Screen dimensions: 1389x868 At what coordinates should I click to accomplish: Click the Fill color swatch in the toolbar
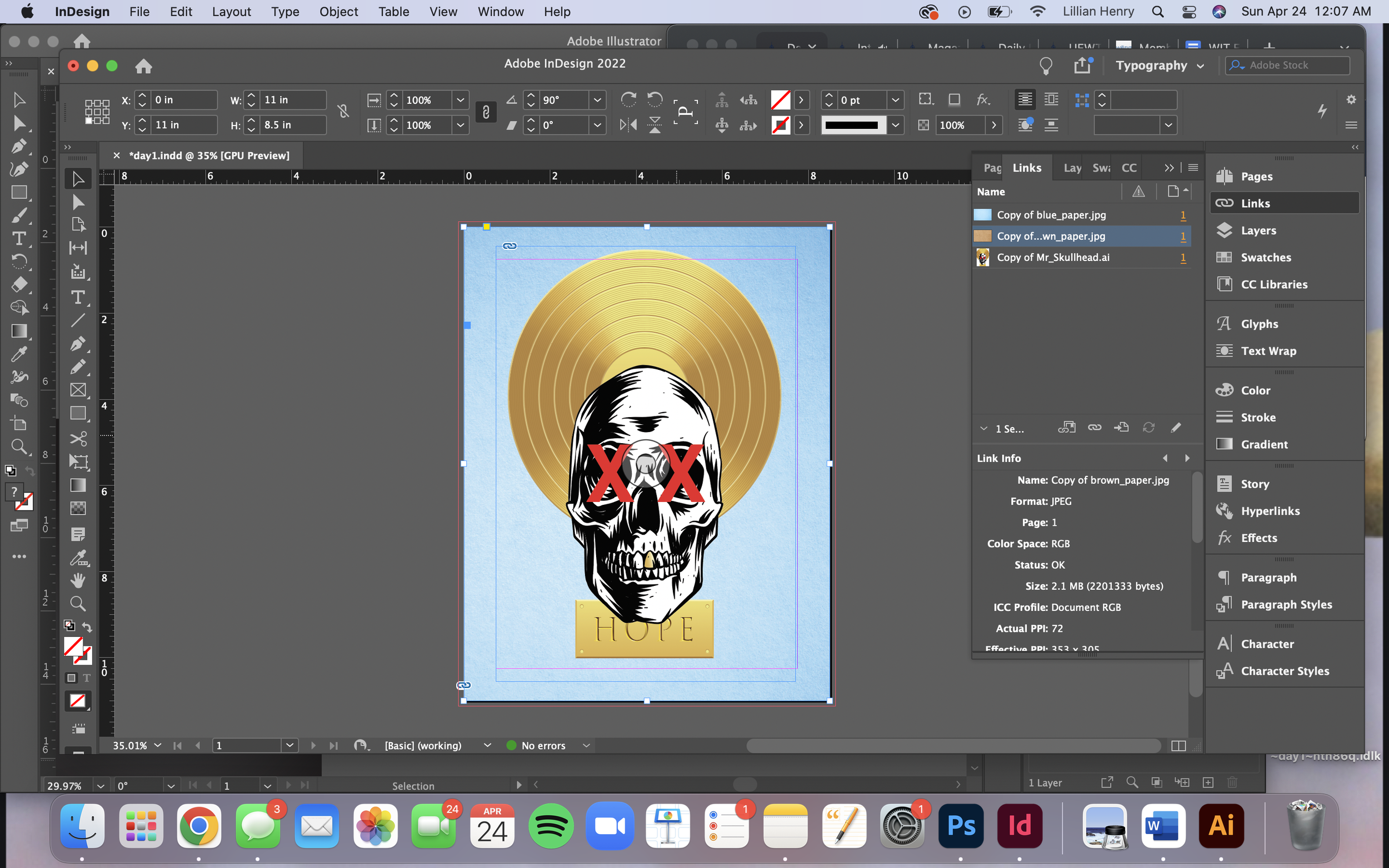click(74, 648)
